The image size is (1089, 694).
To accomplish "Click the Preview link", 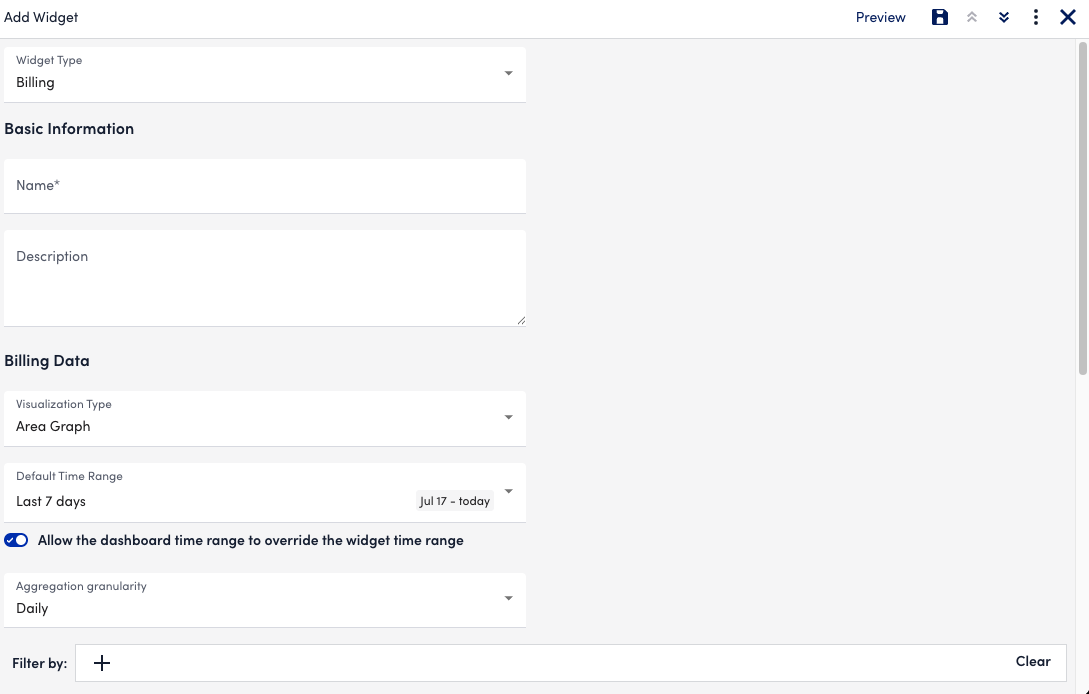I will coord(879,17).
